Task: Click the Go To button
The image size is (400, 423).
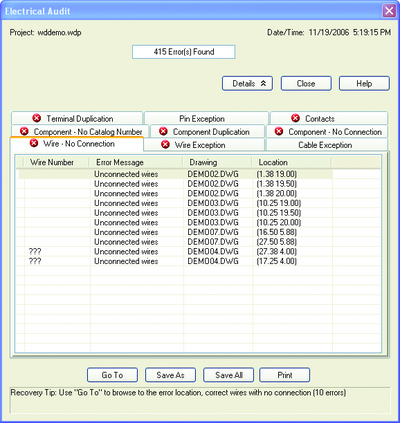Action: [112, 375]
